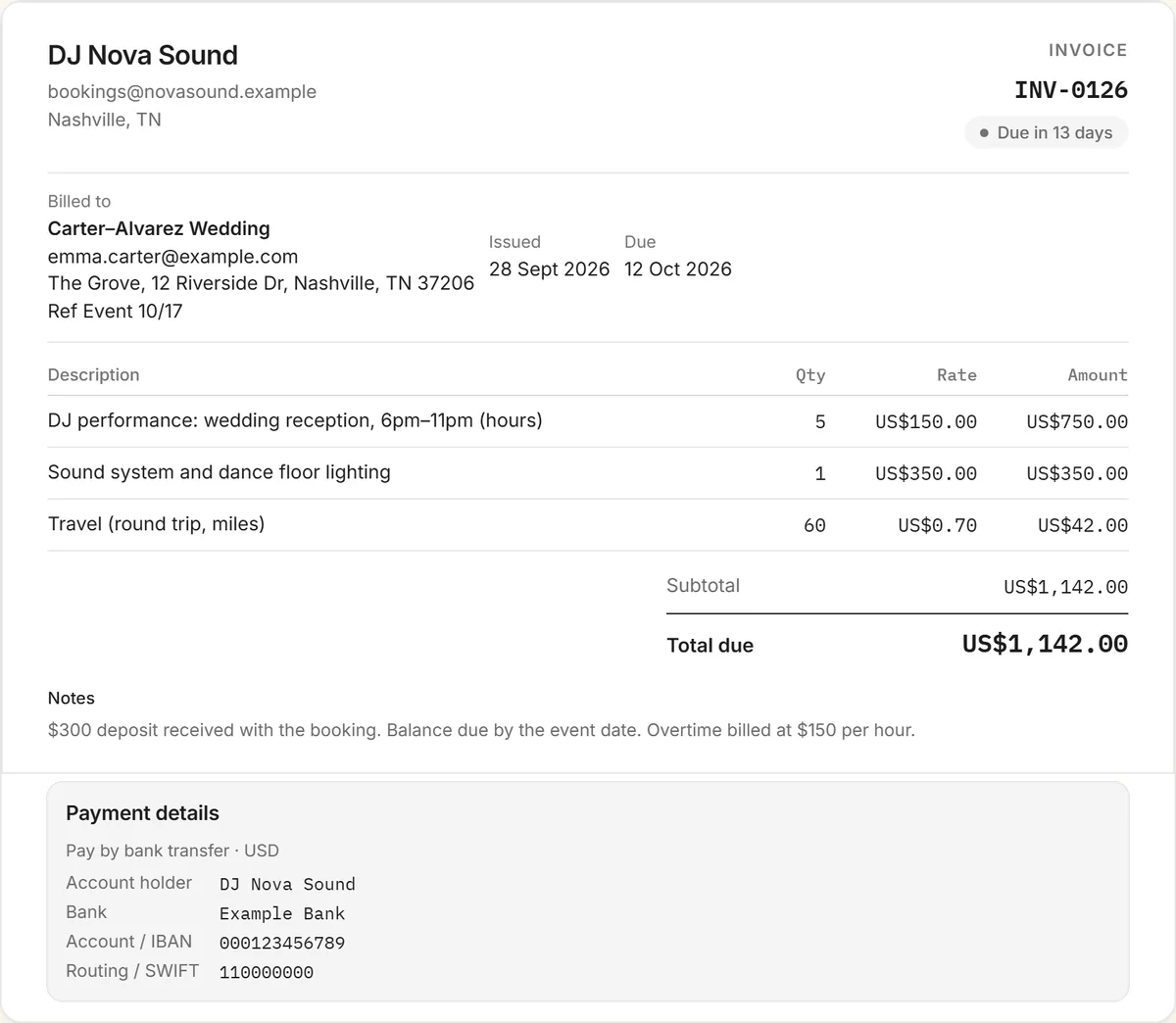
Task: Select the US$750.00 amount
Action: tap(1077, 422)
